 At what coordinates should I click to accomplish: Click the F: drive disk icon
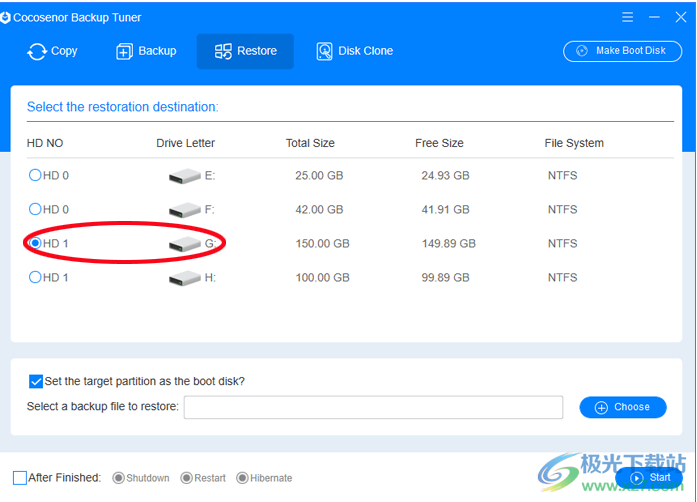(x=184, y=210)
